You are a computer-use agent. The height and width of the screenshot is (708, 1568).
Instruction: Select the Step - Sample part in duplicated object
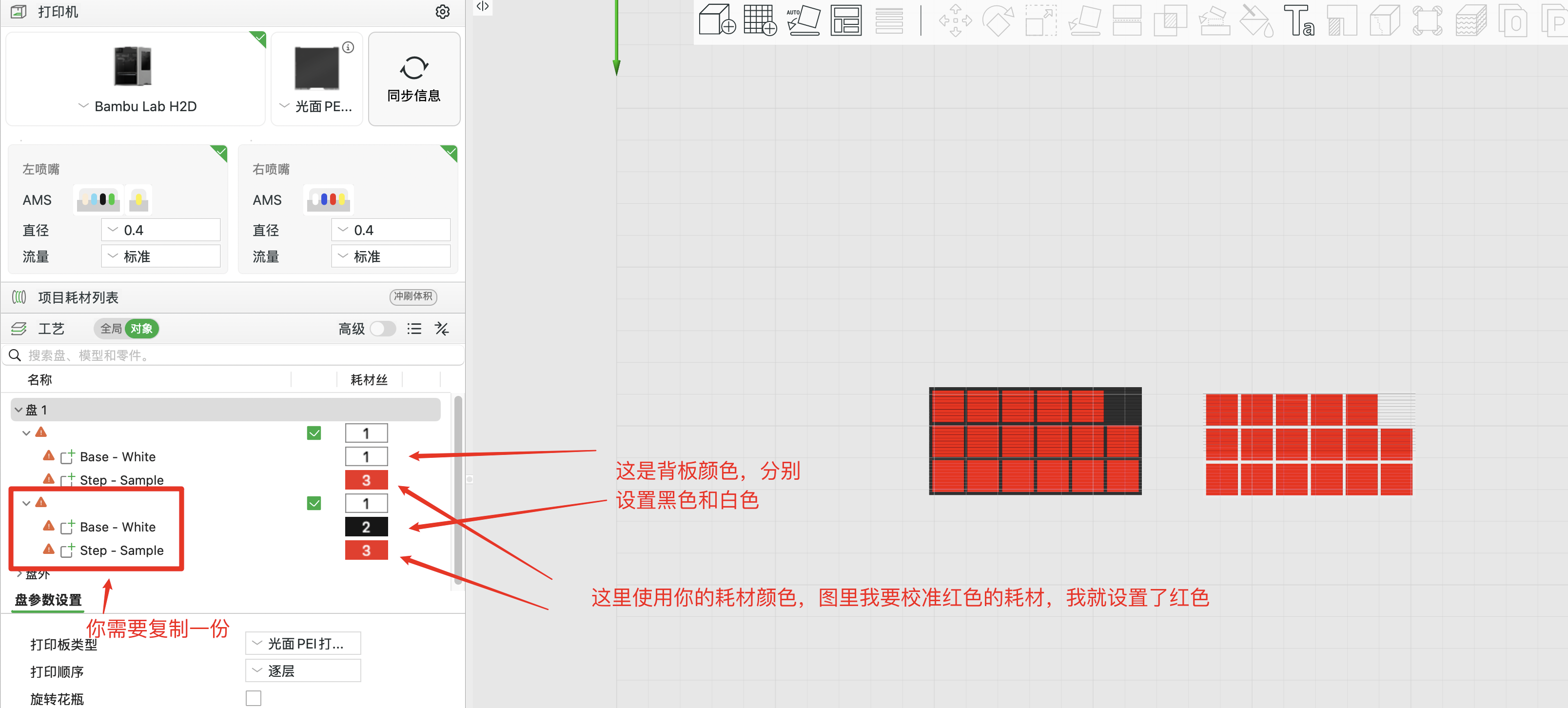click(122, 551)
